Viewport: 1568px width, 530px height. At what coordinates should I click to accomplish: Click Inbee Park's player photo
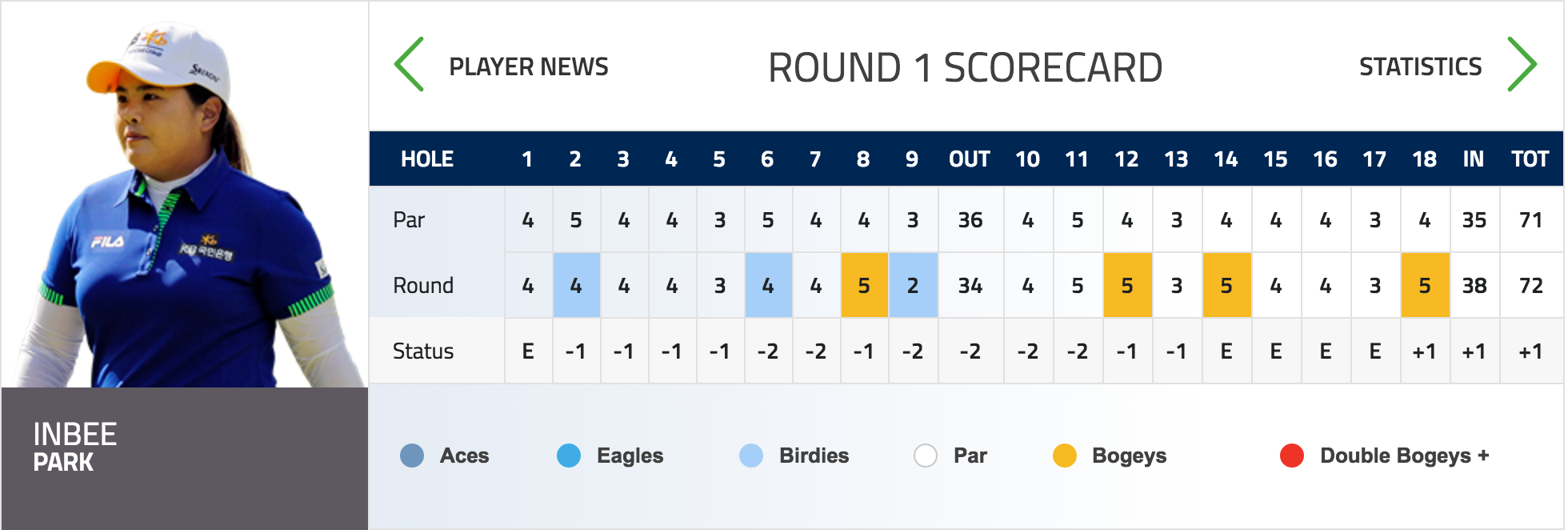pos(186,200)
